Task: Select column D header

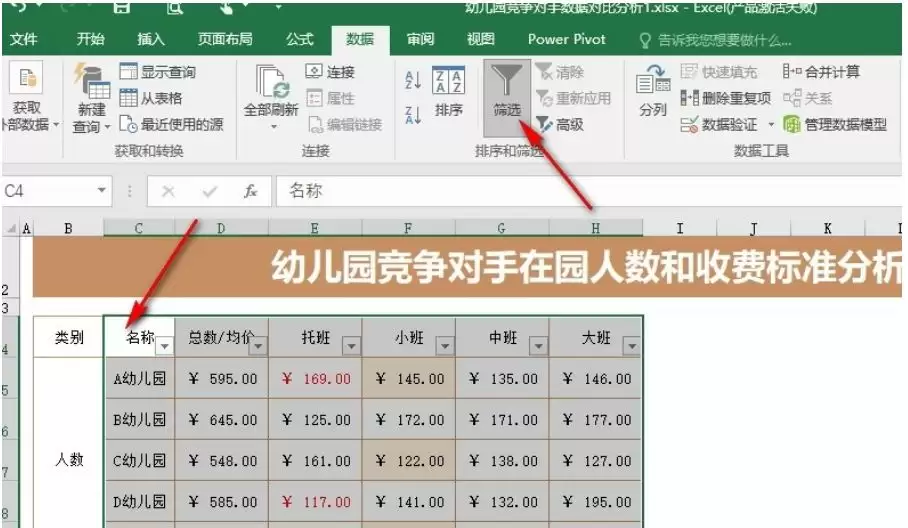Action: point(221,228)
